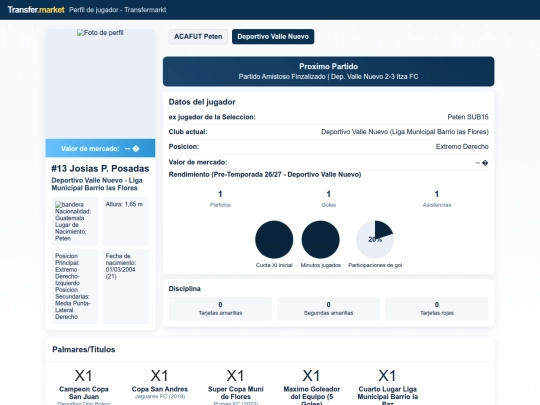
Task: Click the Participaciones de gol 20% chart
Action: coord(375,240)
